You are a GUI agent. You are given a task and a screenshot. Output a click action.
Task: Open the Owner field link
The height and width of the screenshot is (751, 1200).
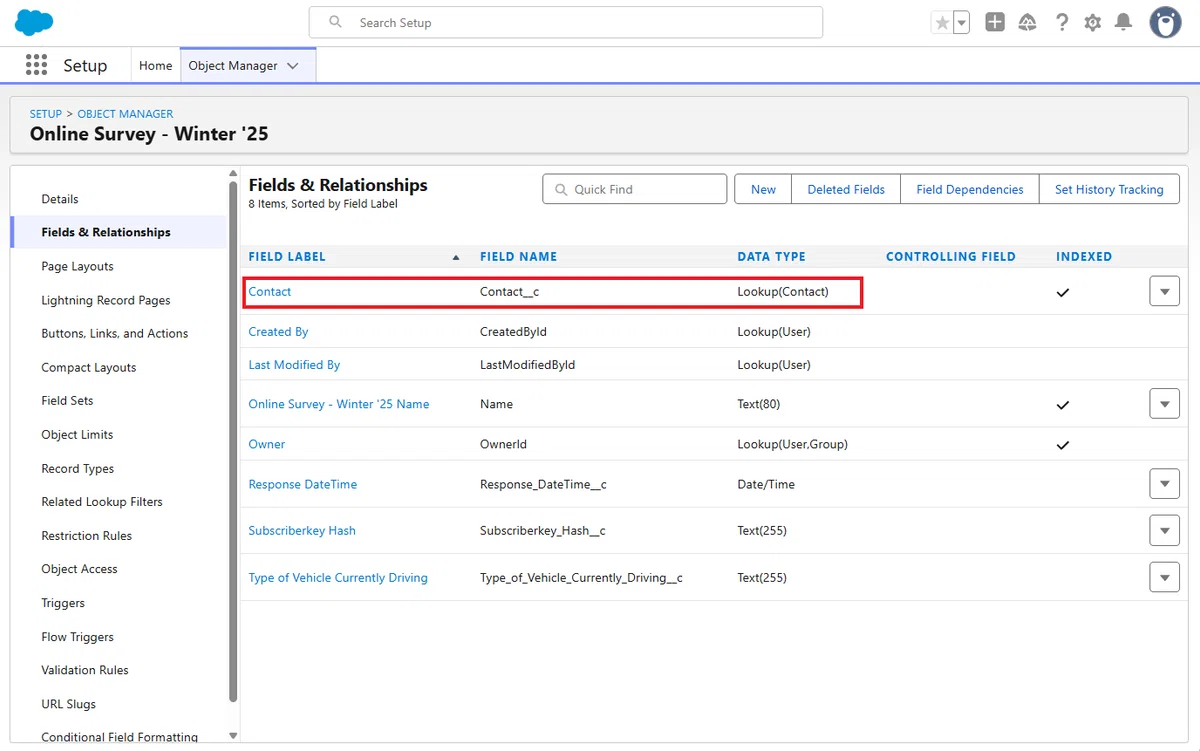click(x=267, y=444)
